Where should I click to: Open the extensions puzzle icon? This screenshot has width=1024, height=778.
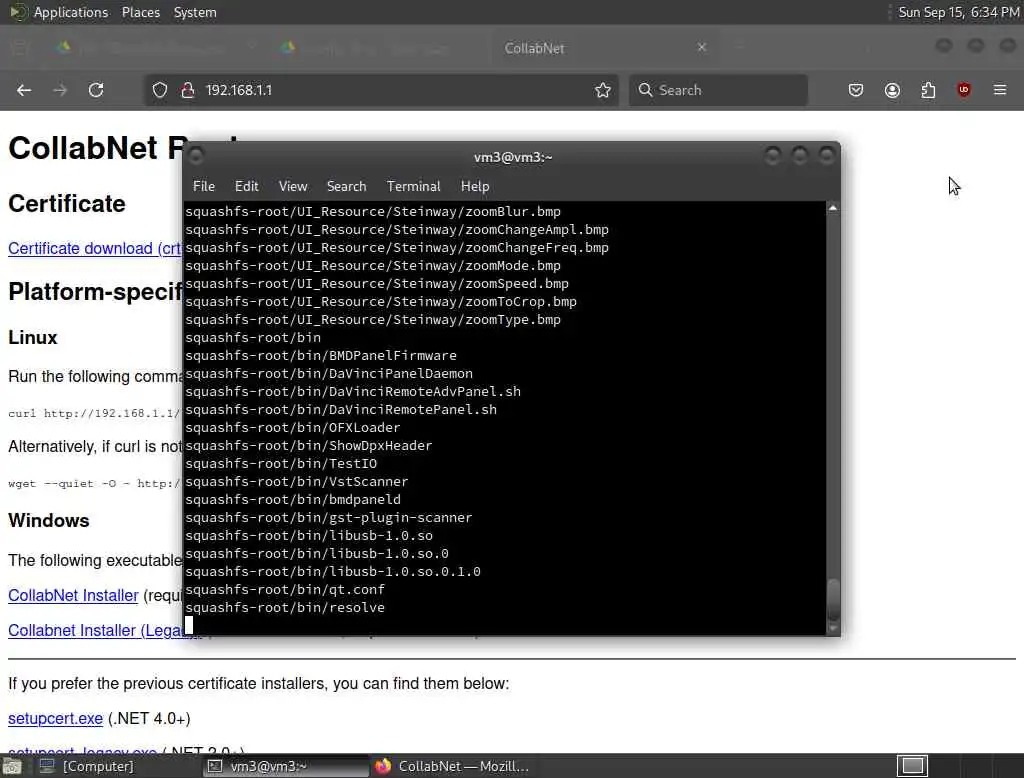tap(928, 90)
